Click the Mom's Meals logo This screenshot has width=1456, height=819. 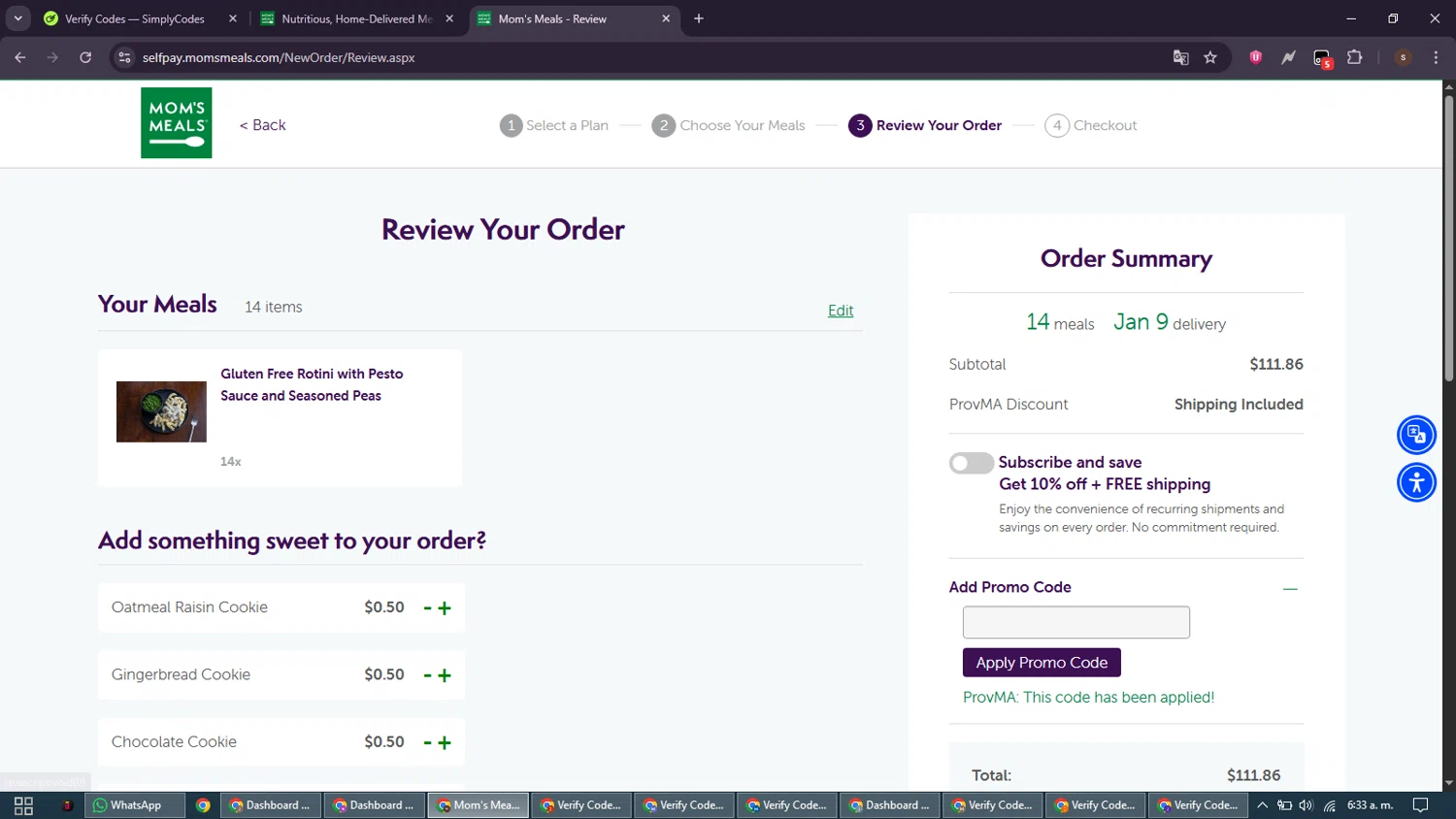[177, 123]
